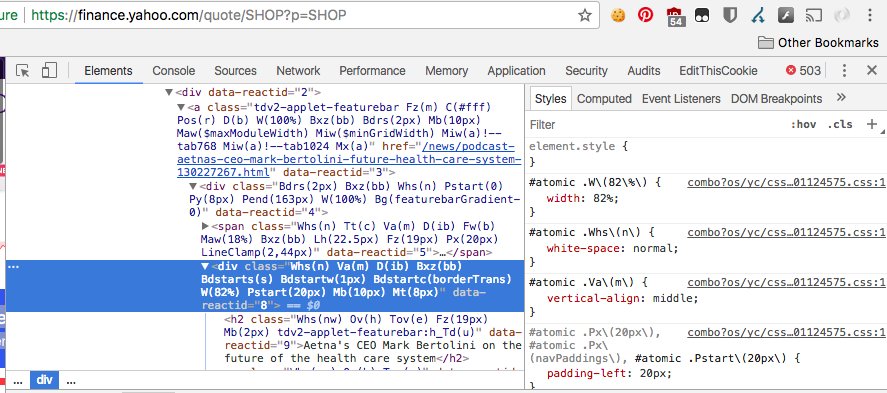The image size is (887, 393).
Task: Click the blue merging-arrows extension icon
Action: point(758,15)
